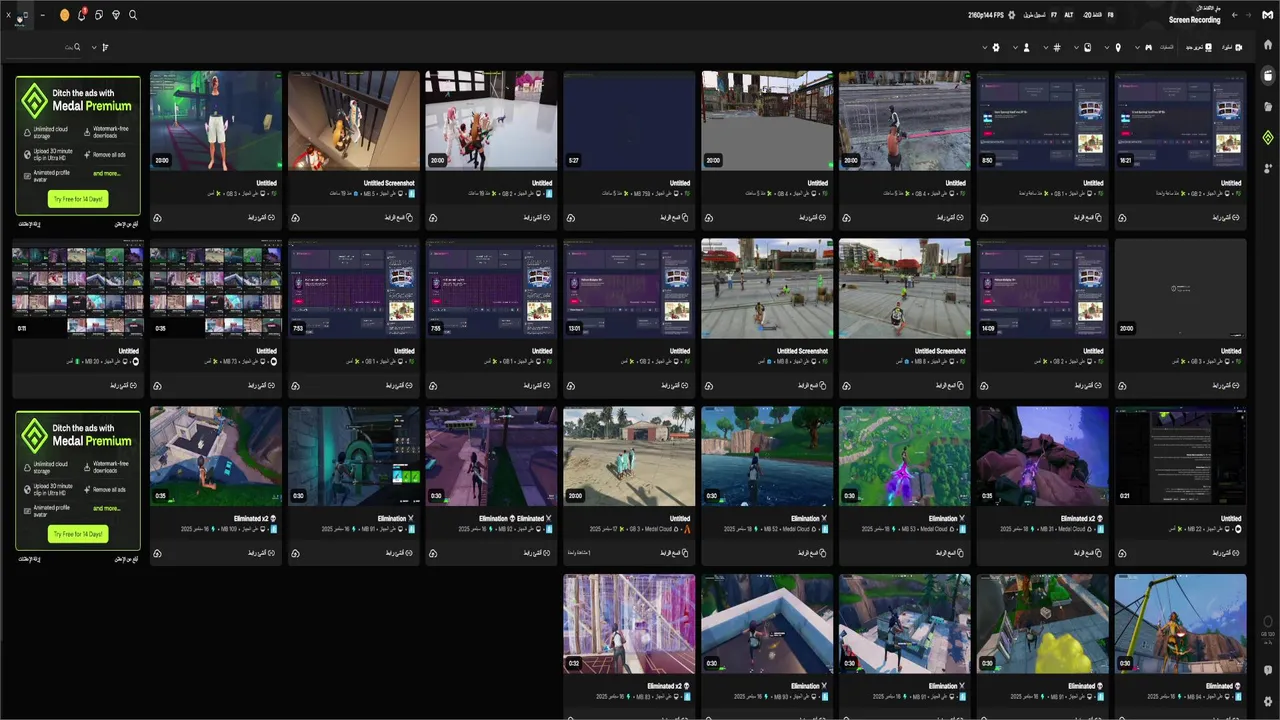1280x720 pixels.
Task: Click the sort order icon in the toolbar
Action: pyautogui.click(x=105, y=47)
